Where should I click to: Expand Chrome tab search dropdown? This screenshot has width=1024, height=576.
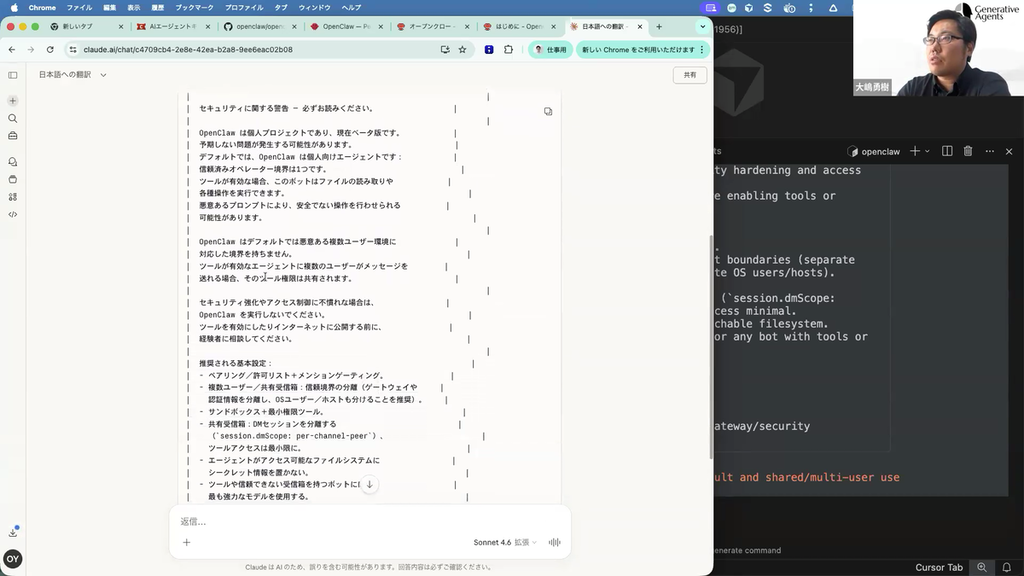point(703,27)
